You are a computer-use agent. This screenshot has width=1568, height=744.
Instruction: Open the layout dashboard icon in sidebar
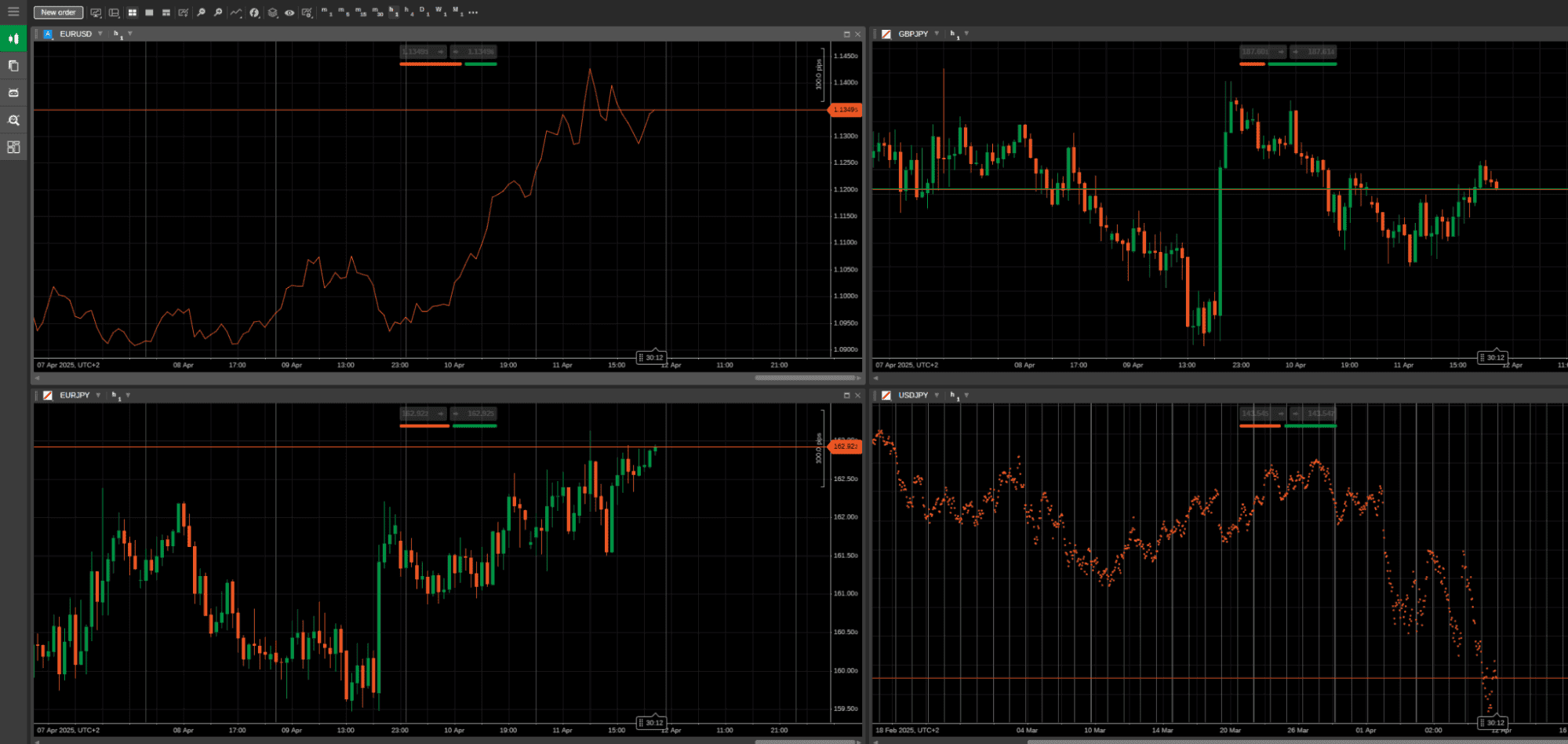click(x=13, y=147)
